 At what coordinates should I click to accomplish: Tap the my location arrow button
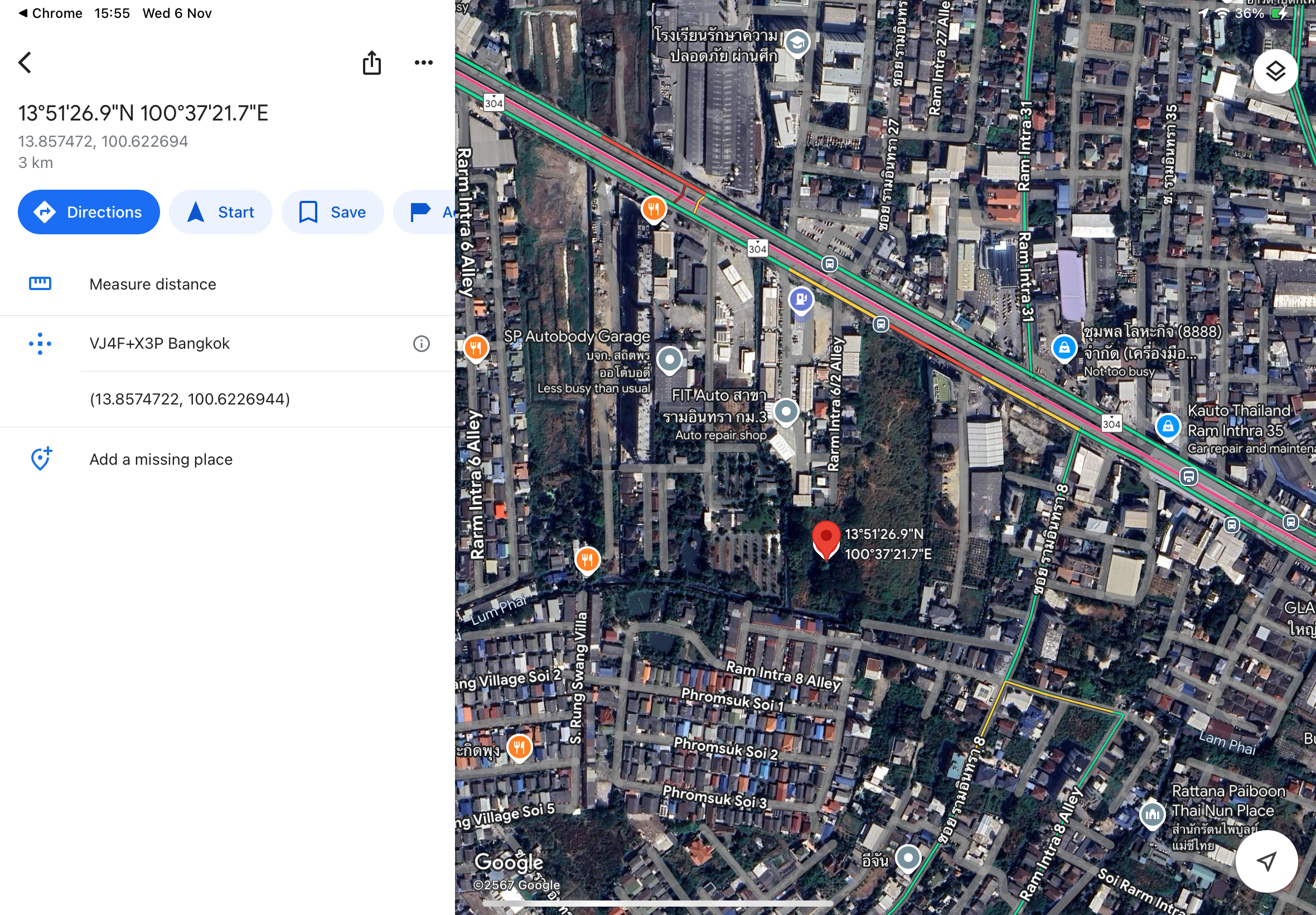[x=1266, y=860]
